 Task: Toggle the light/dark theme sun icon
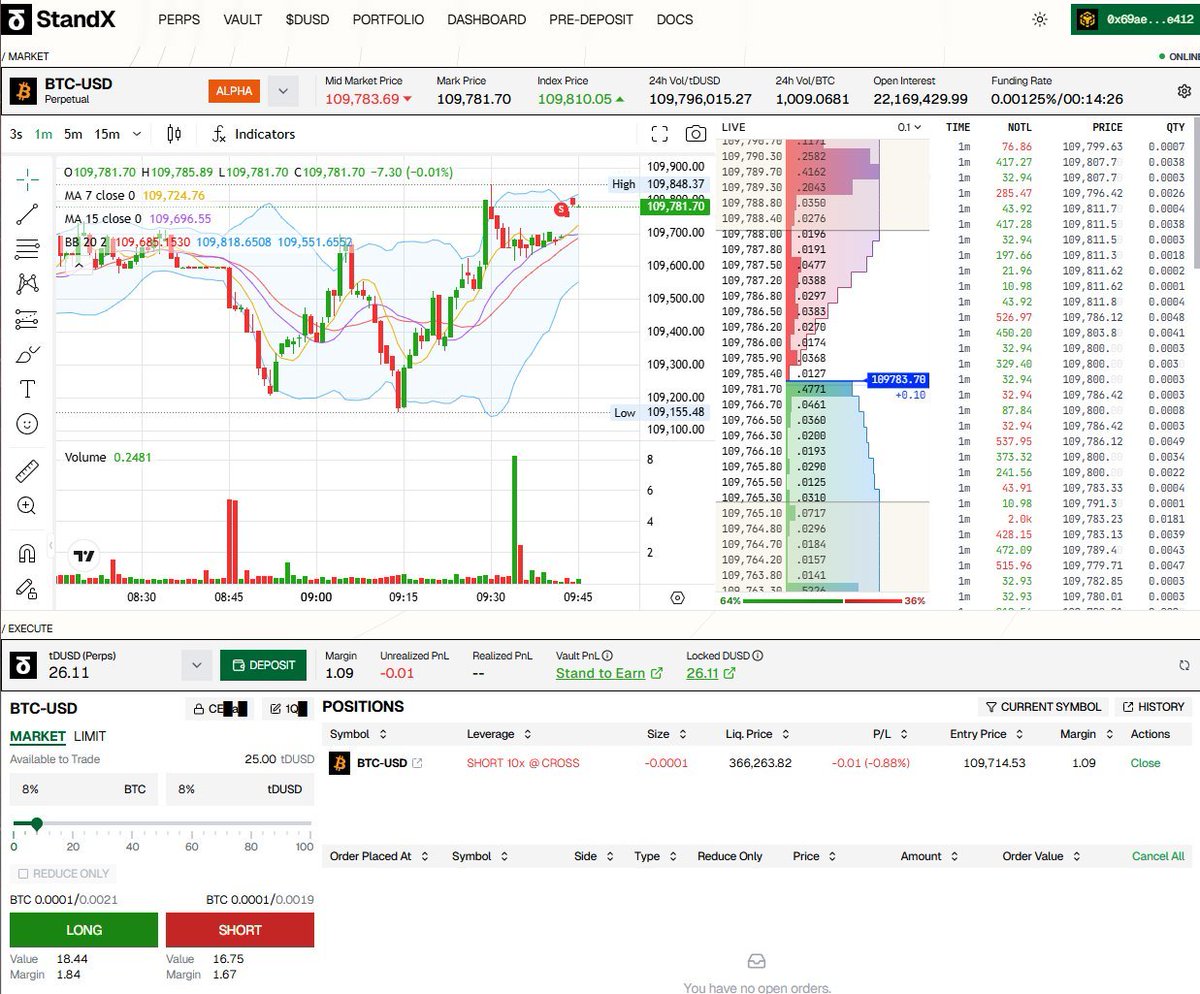pos(1040,19)
